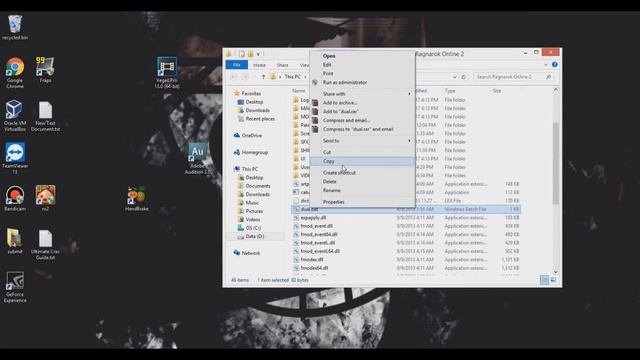Viewport: 640px width, 360px height.
Task: Open Properties from the context menu
Action: pyautogui.click(x=362, y=202)
